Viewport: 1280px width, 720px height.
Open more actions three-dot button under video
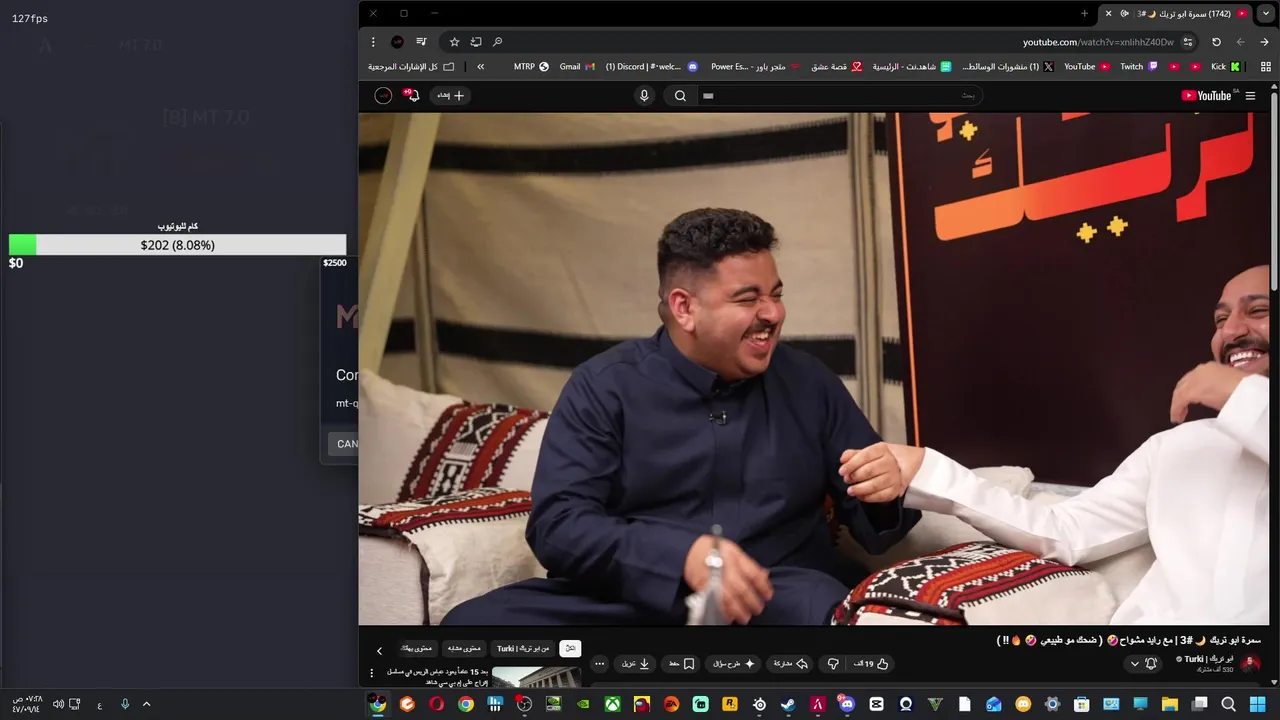(x=600, y=664)
